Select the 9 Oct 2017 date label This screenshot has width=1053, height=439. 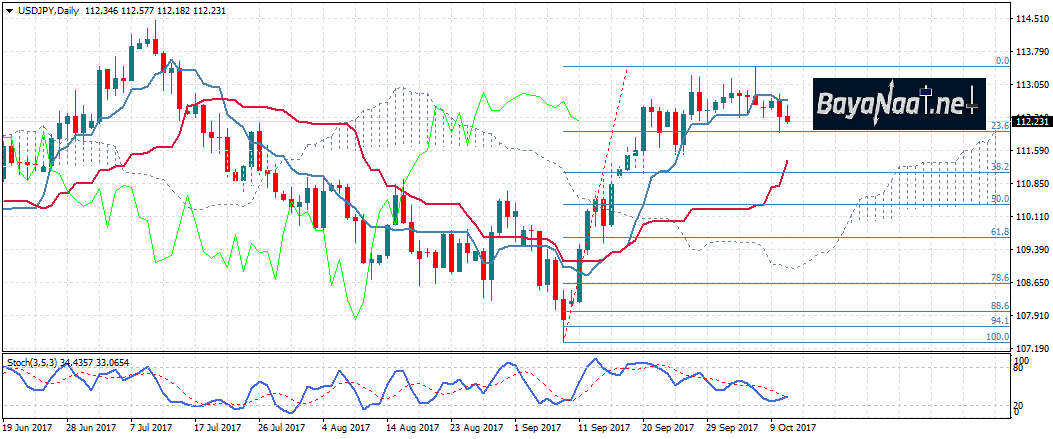pos(791,427)
